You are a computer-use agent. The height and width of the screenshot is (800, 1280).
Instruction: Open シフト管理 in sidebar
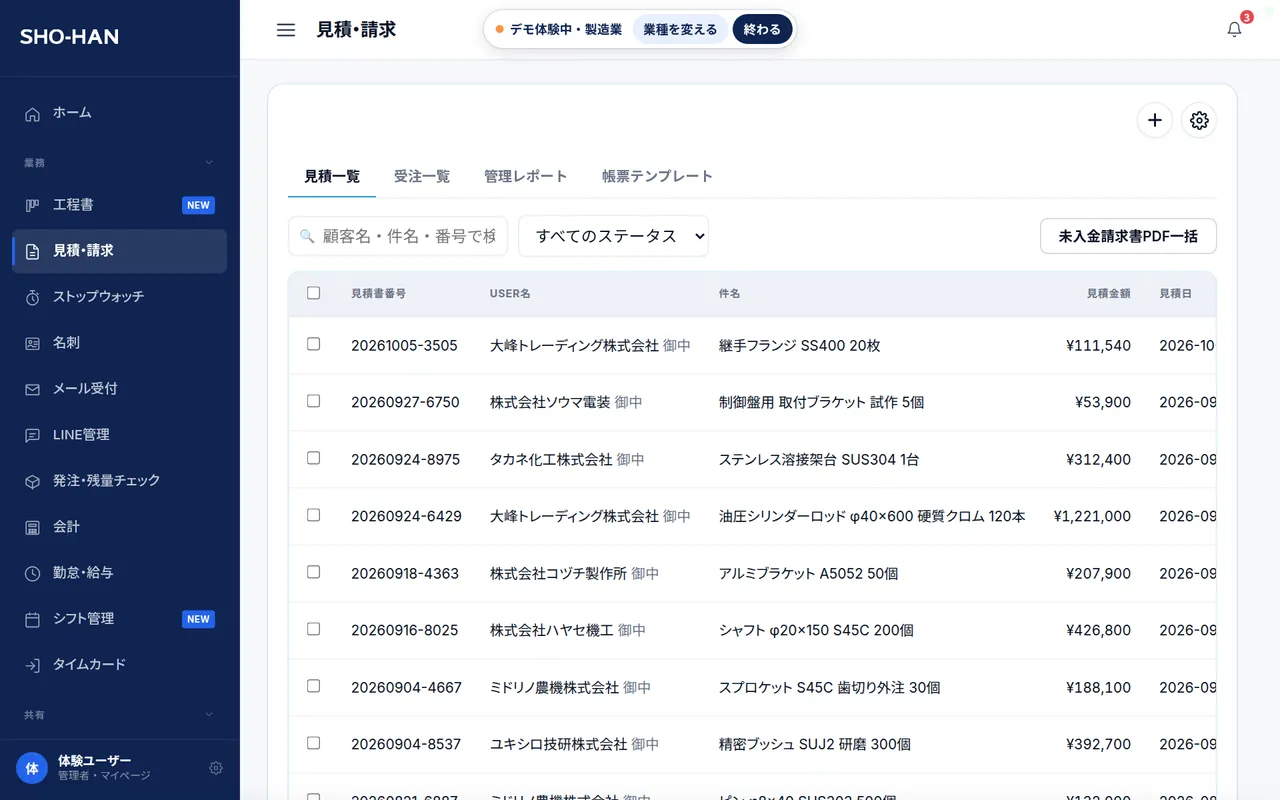[120, 619]
